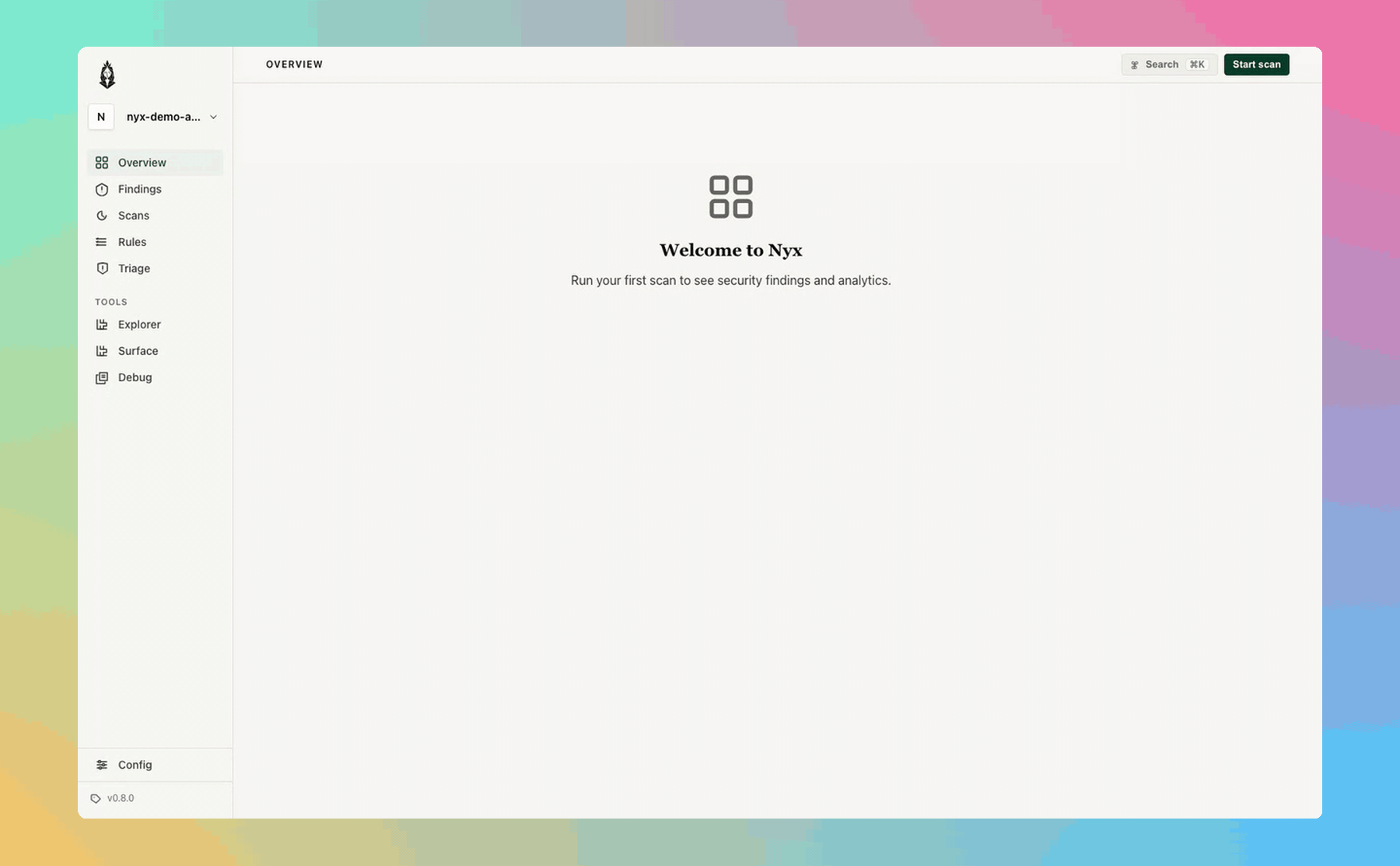Click the Welcome to Nyx heading
The width and height of the screenshot is (1400, 866).
click(x=731, y=250)
